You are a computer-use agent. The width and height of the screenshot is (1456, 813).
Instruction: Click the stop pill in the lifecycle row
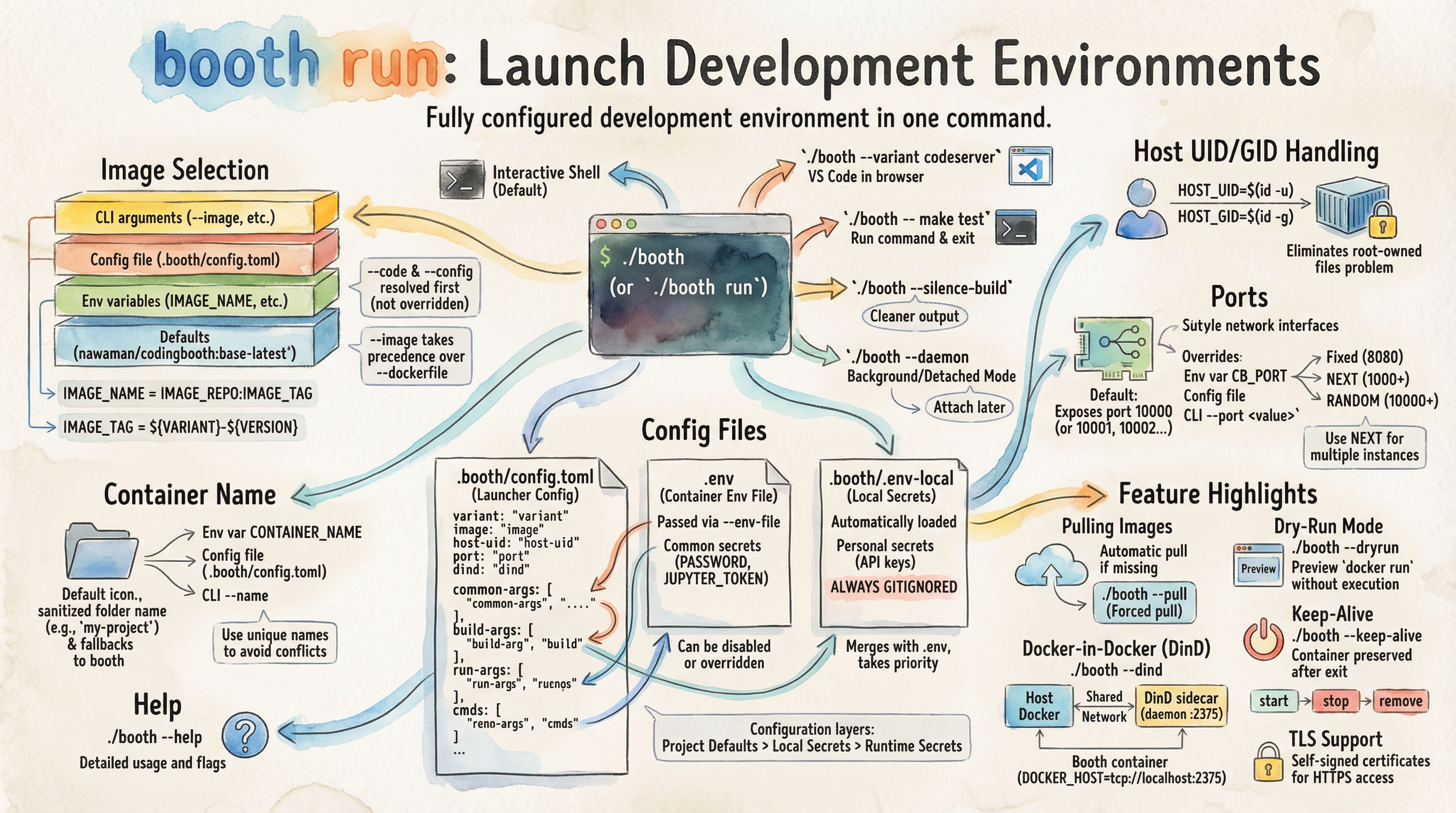click(1335, 701)
